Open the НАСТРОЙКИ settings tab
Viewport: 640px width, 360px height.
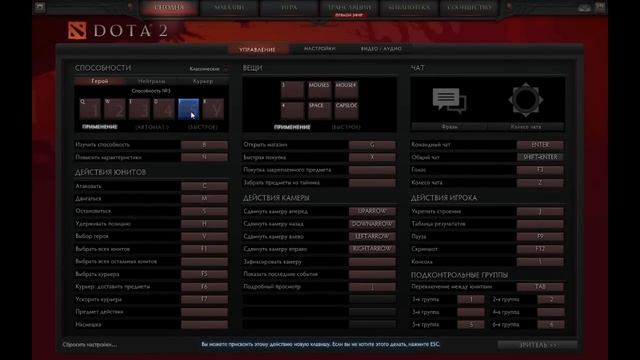pos(320,49)
